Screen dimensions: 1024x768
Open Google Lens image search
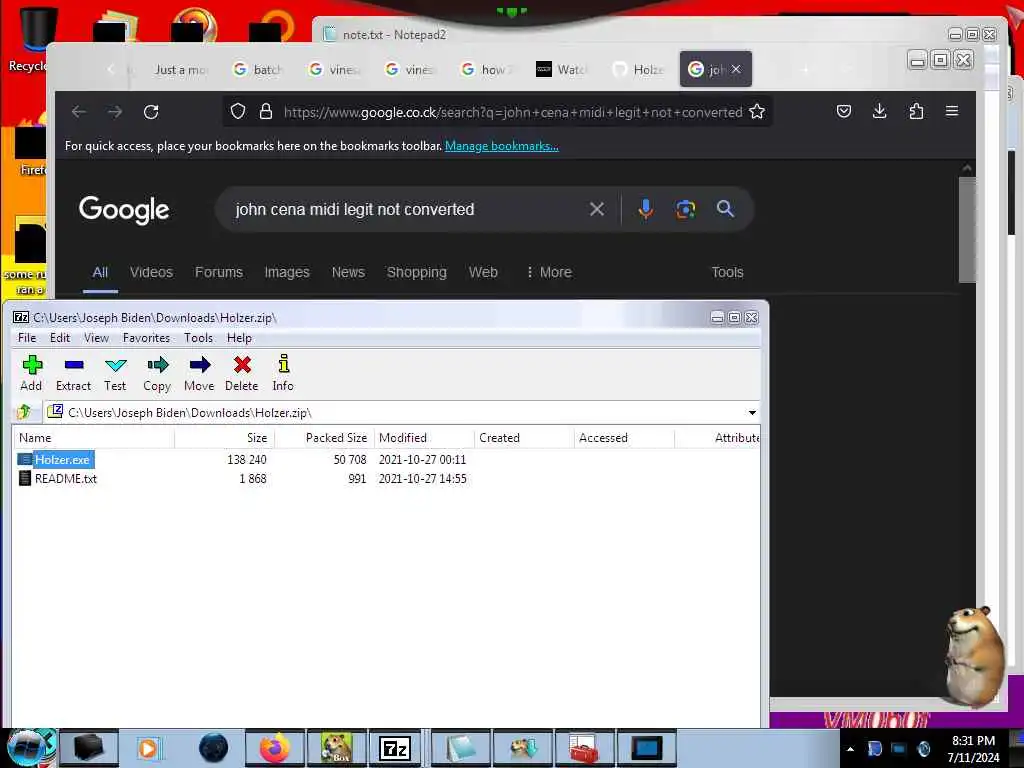(686, 209)
